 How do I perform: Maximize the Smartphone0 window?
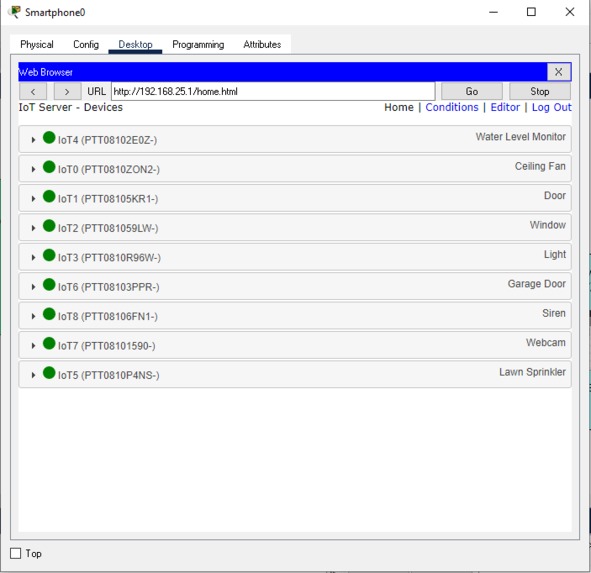click(x=531, y=12)
